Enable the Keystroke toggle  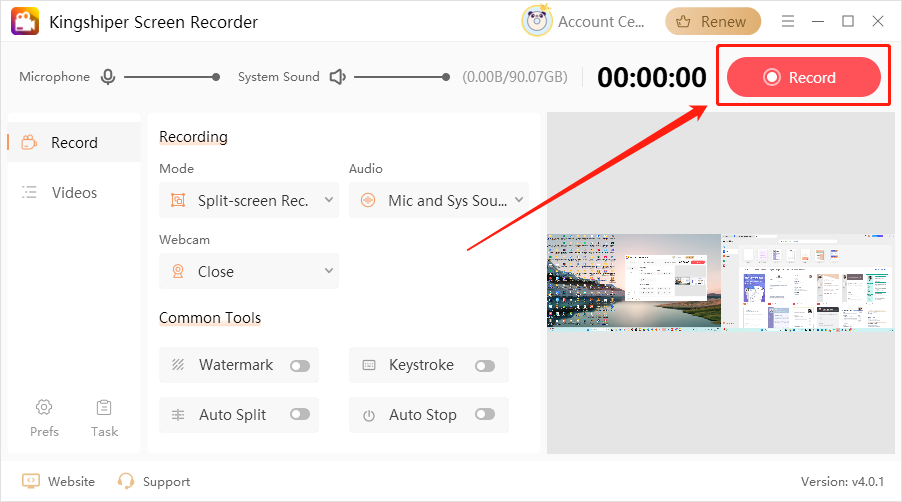pos(485,366)
